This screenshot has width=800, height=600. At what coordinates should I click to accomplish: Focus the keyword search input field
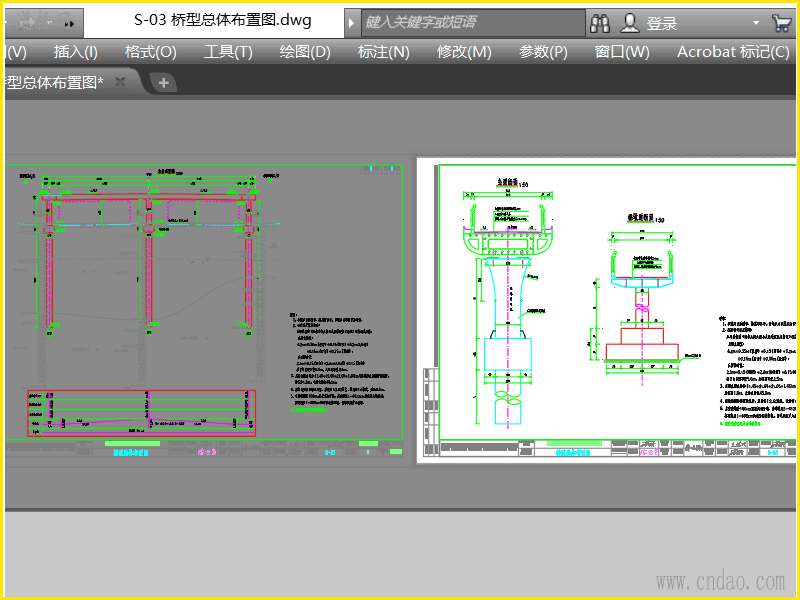(x=473, y=22)
